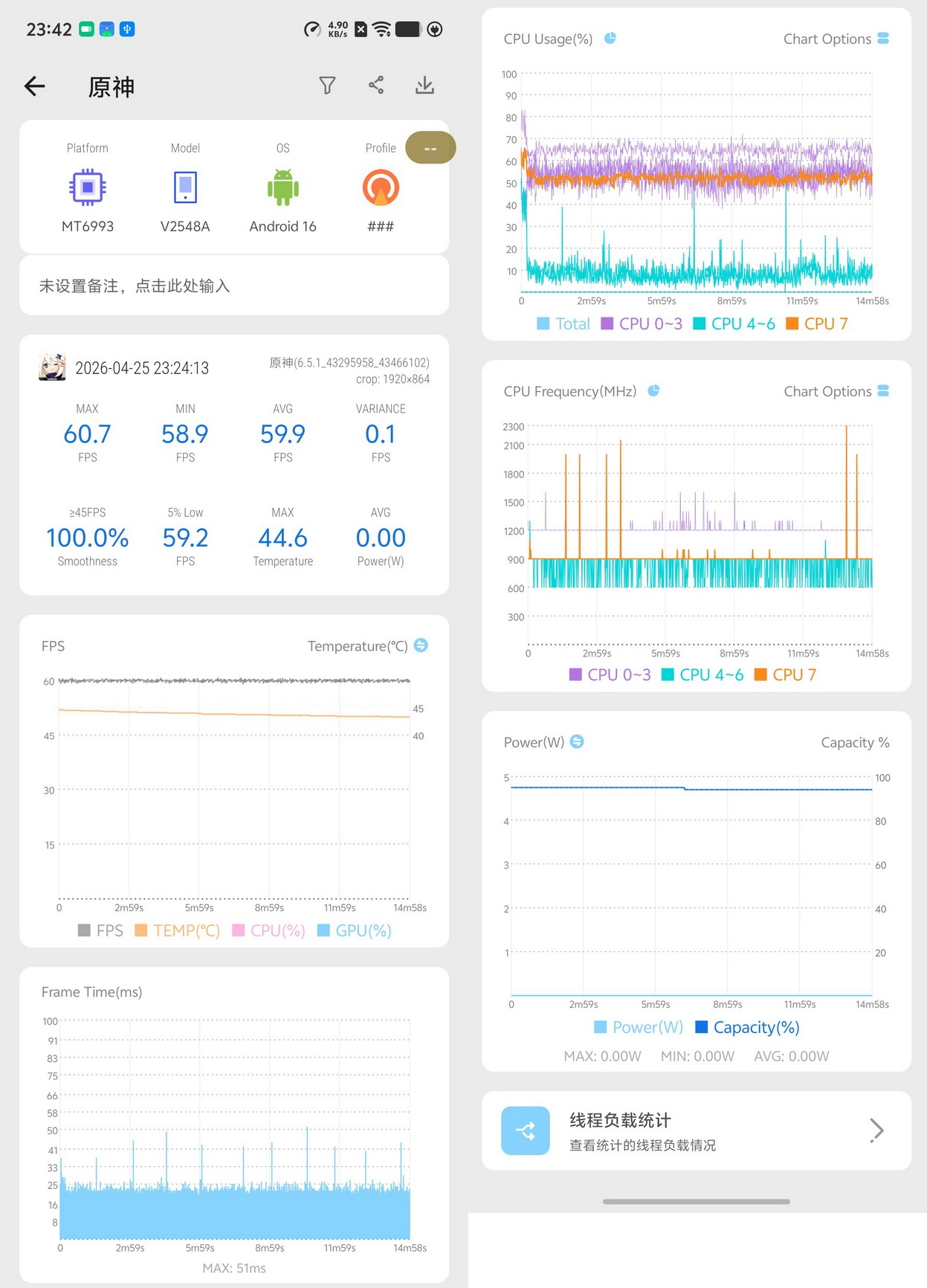Screen dimensions: 927x1288
Task: Tap the Power(W) swap icon
Action: pos(577,741)
